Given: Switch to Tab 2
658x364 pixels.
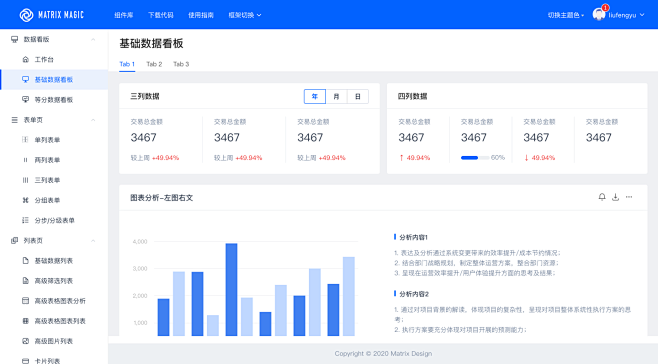Looking at the screenshot, I should 154,64.
